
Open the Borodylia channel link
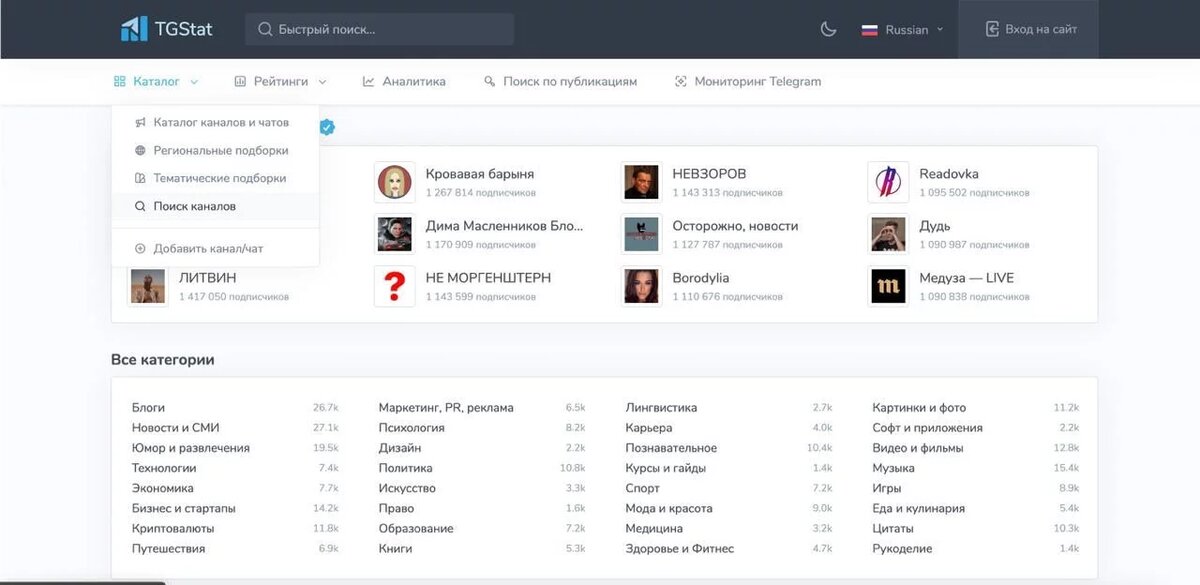701,278
